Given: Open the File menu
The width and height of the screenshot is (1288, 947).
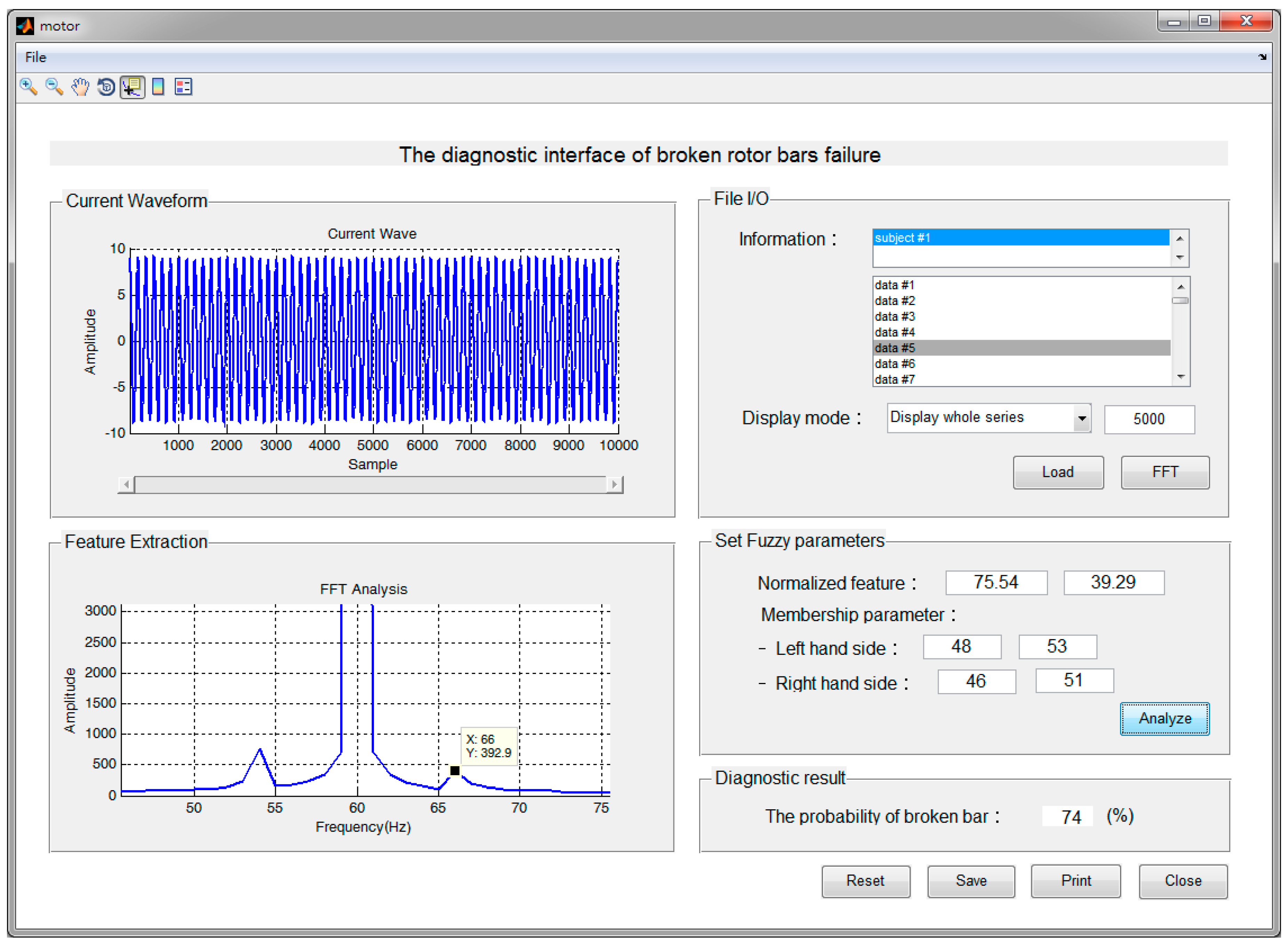Looking at the screenshot, I should pyautogui.click(x=35, y=57).
